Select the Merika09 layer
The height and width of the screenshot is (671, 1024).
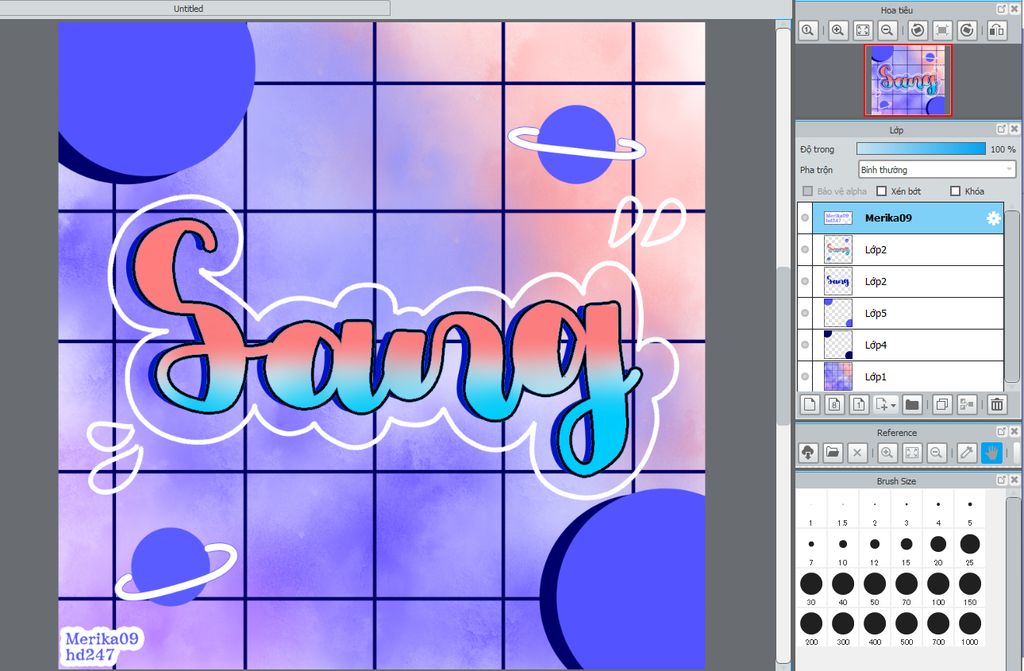point(907,218)
